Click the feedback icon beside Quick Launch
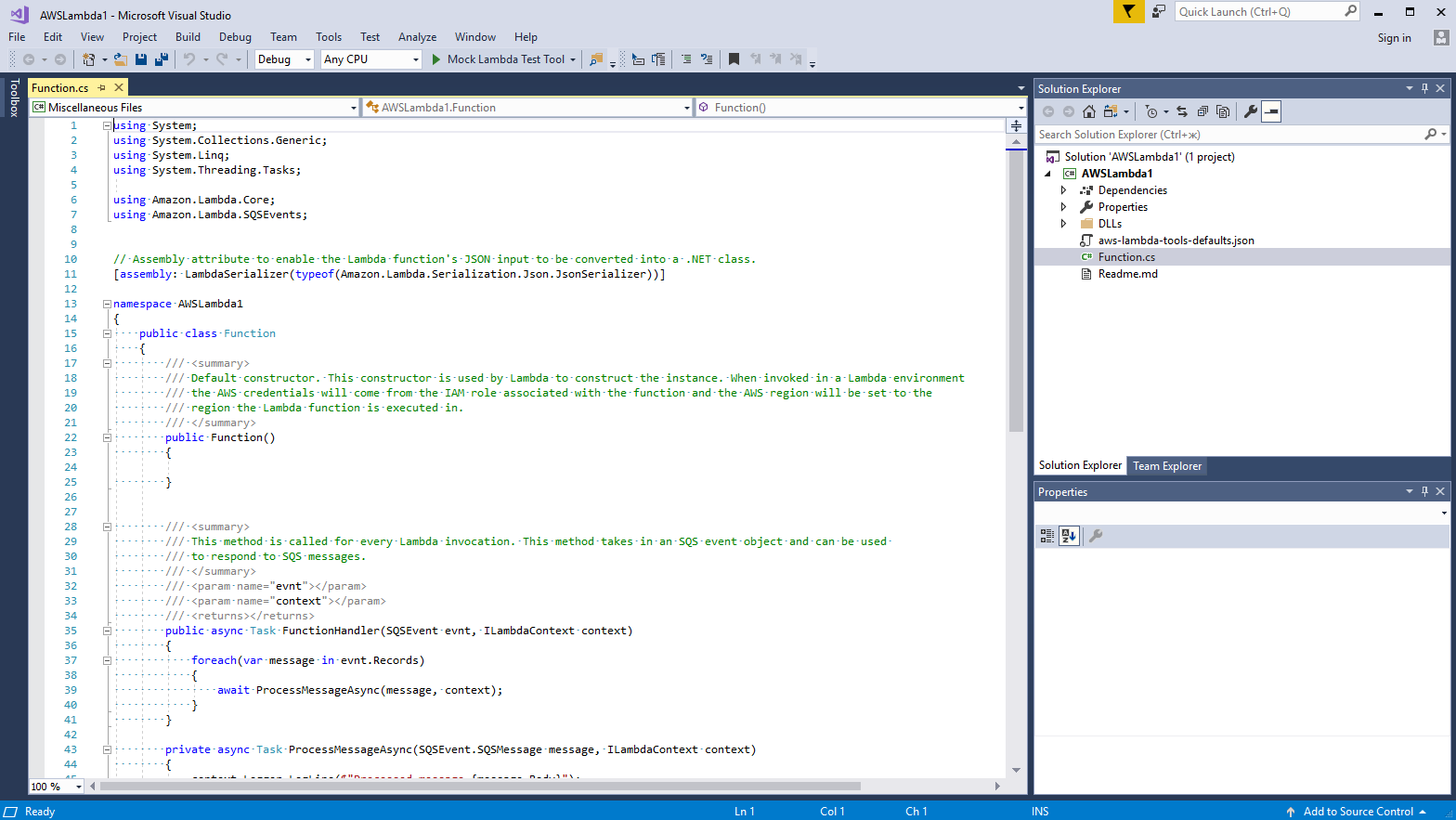This screenshot has width=1456, height=820. click(x=1159, y=11)
